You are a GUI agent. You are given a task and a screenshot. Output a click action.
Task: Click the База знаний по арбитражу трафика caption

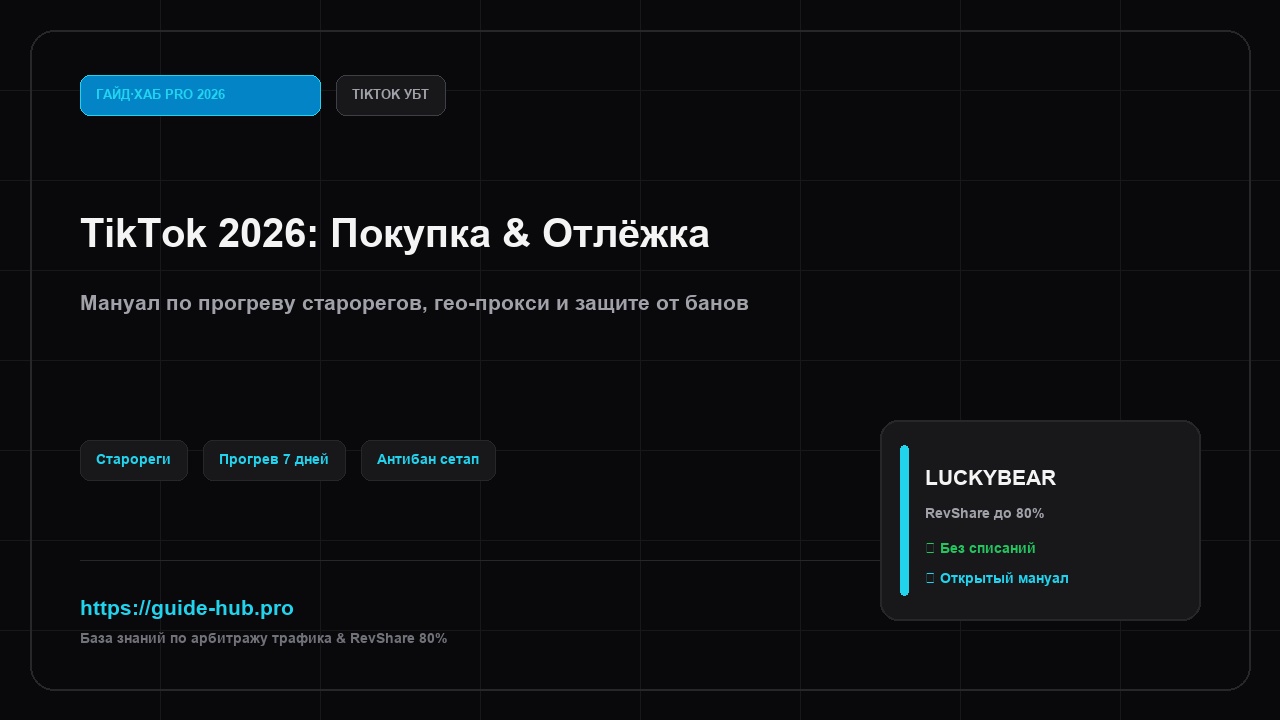pyautogui.click(x=264, y=638)
